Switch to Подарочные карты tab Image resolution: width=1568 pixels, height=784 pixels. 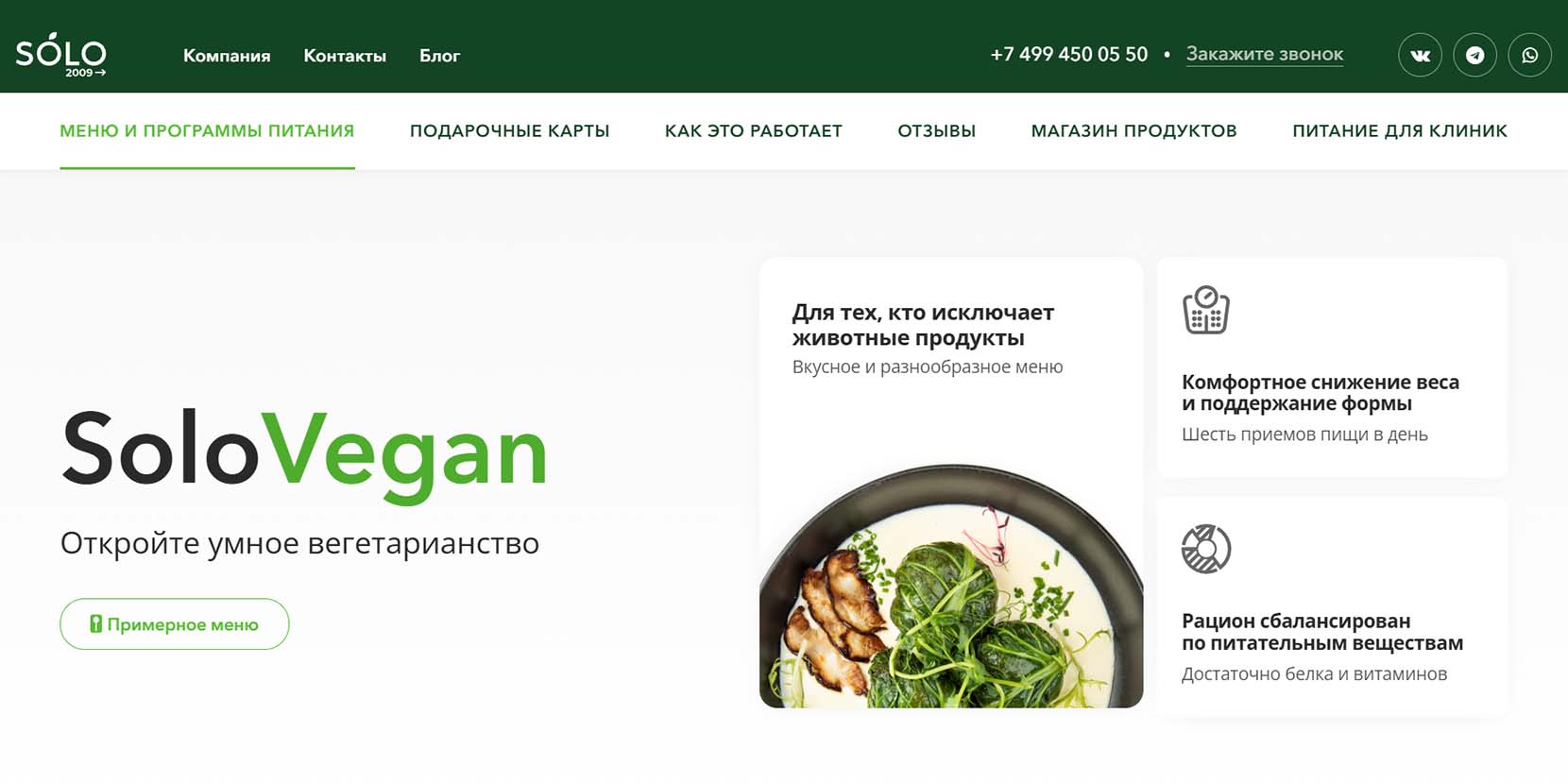pos(510,131)
